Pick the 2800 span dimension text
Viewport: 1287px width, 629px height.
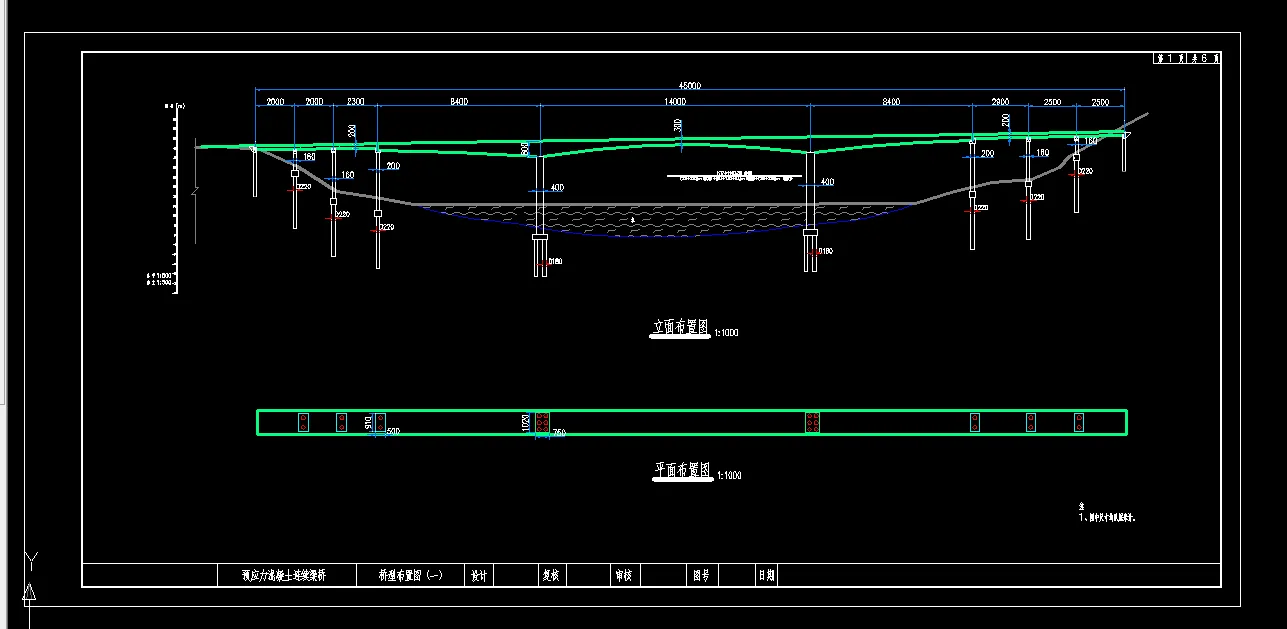click(x=1000, y=102)
